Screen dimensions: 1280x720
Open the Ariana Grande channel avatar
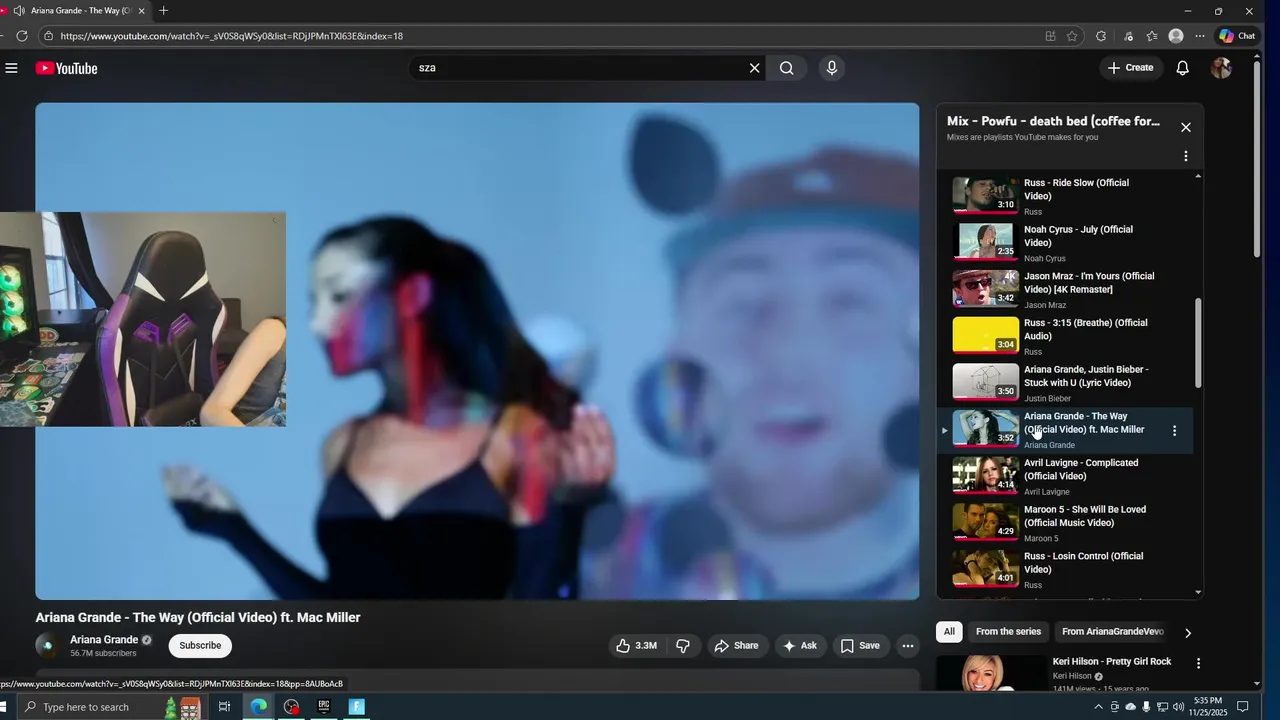pyautogui.click(x=47, y=646)
